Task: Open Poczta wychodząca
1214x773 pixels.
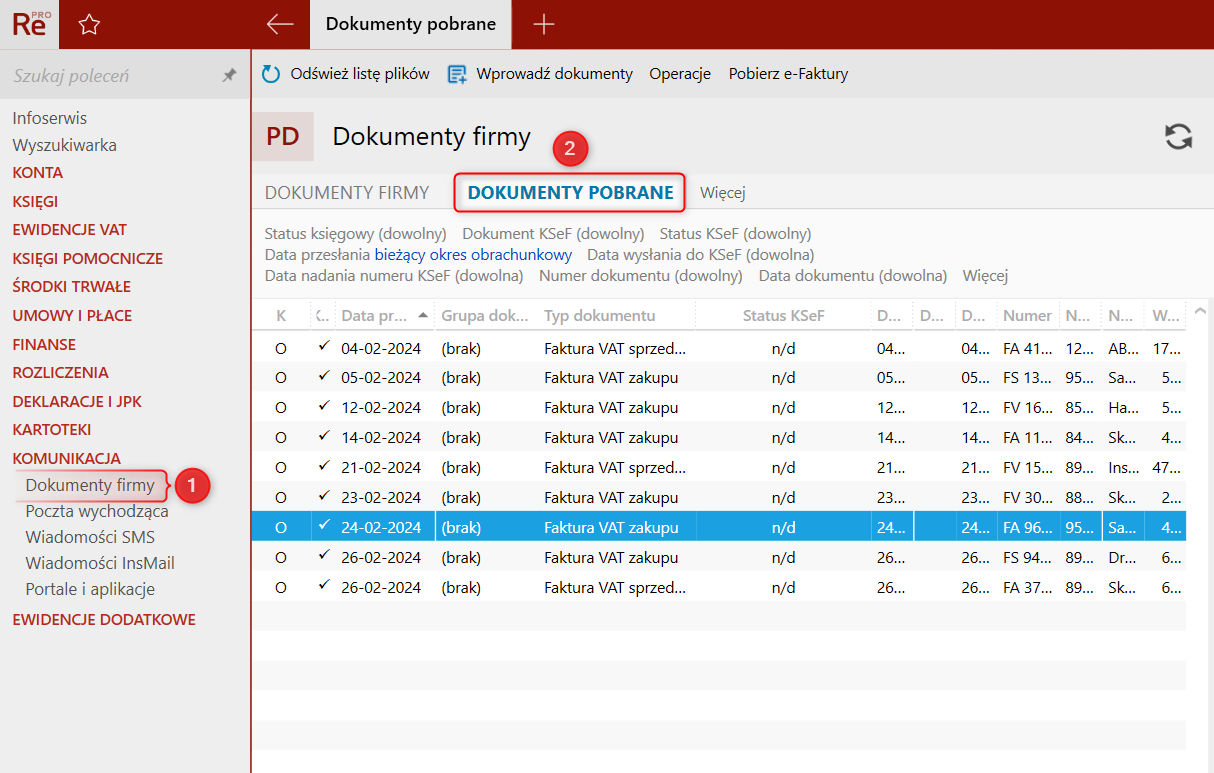Action: pyautogui.click(x=97, y=511)
